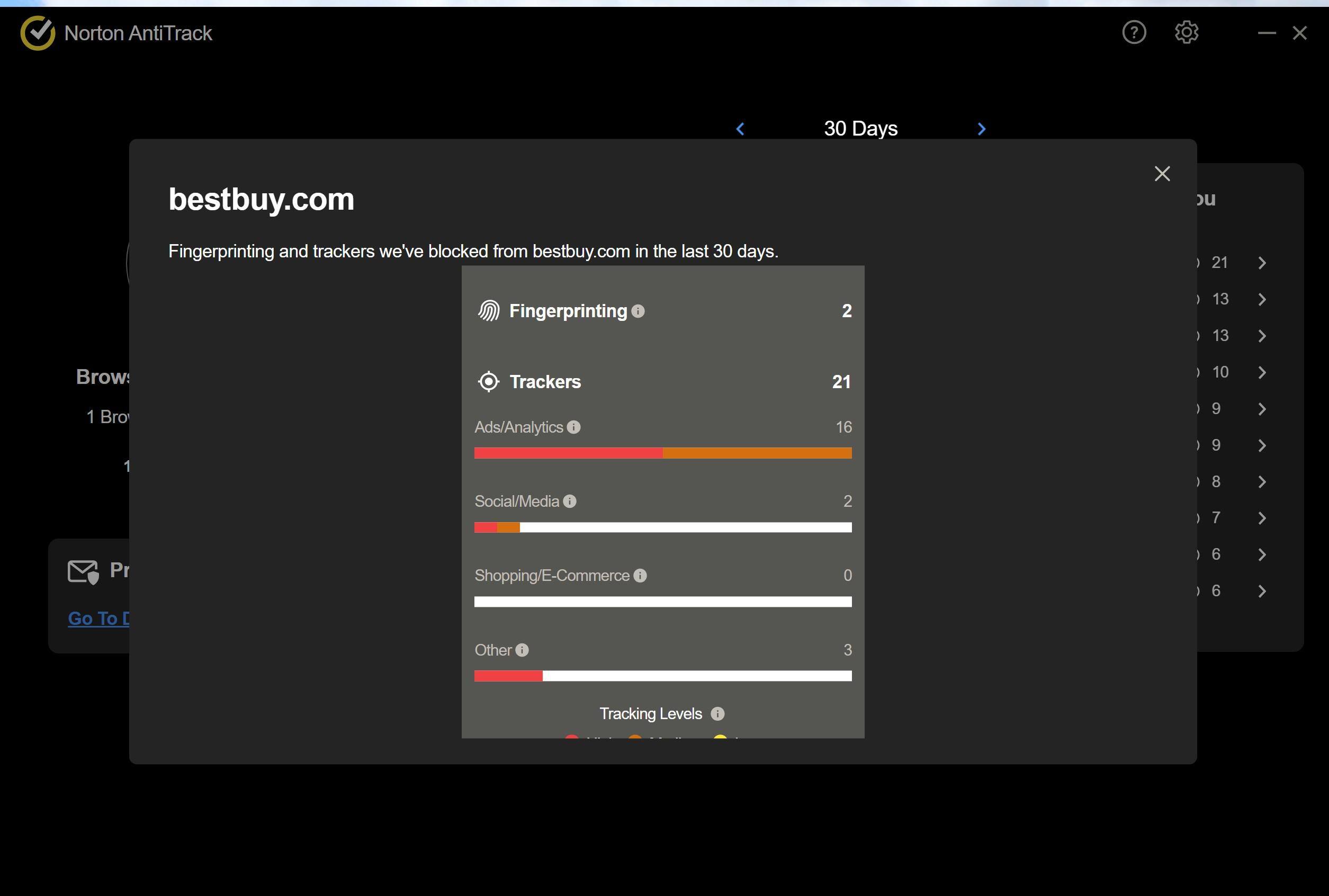Image resolution: width=1329 pixels, height=896 pixels.
Task: Click the Norton AntiTrack checkmark logo
Action: point(38,33)
